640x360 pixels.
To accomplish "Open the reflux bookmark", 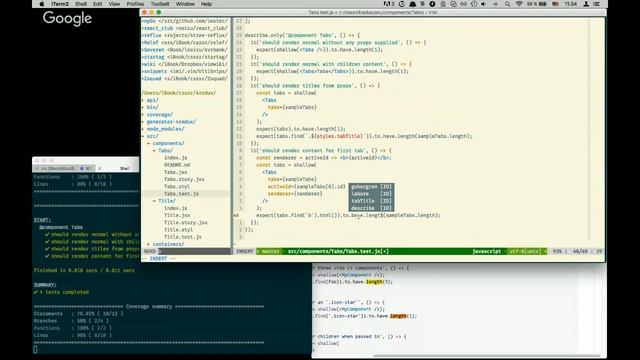I will (x=185, y=35).
